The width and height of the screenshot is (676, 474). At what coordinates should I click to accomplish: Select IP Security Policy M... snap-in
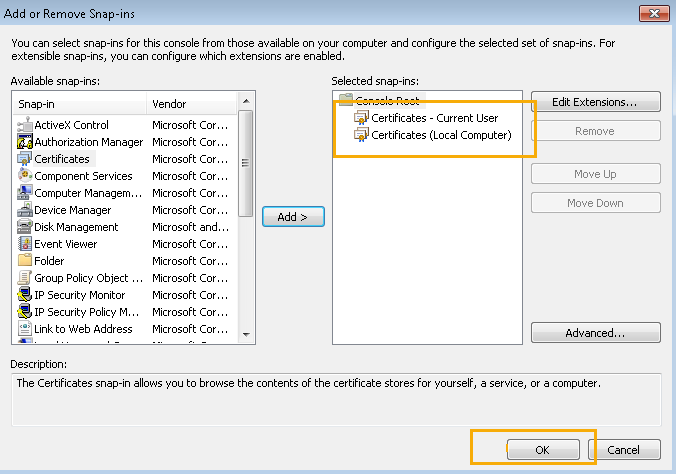87,312
